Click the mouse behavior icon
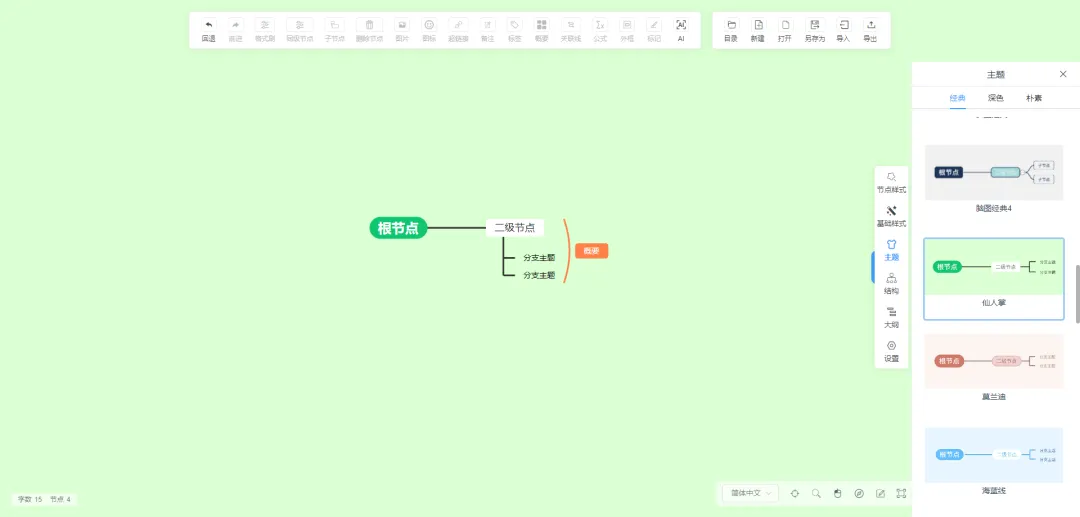The height and width of the screenshot is (517, 1080). [x=838, y=493]
